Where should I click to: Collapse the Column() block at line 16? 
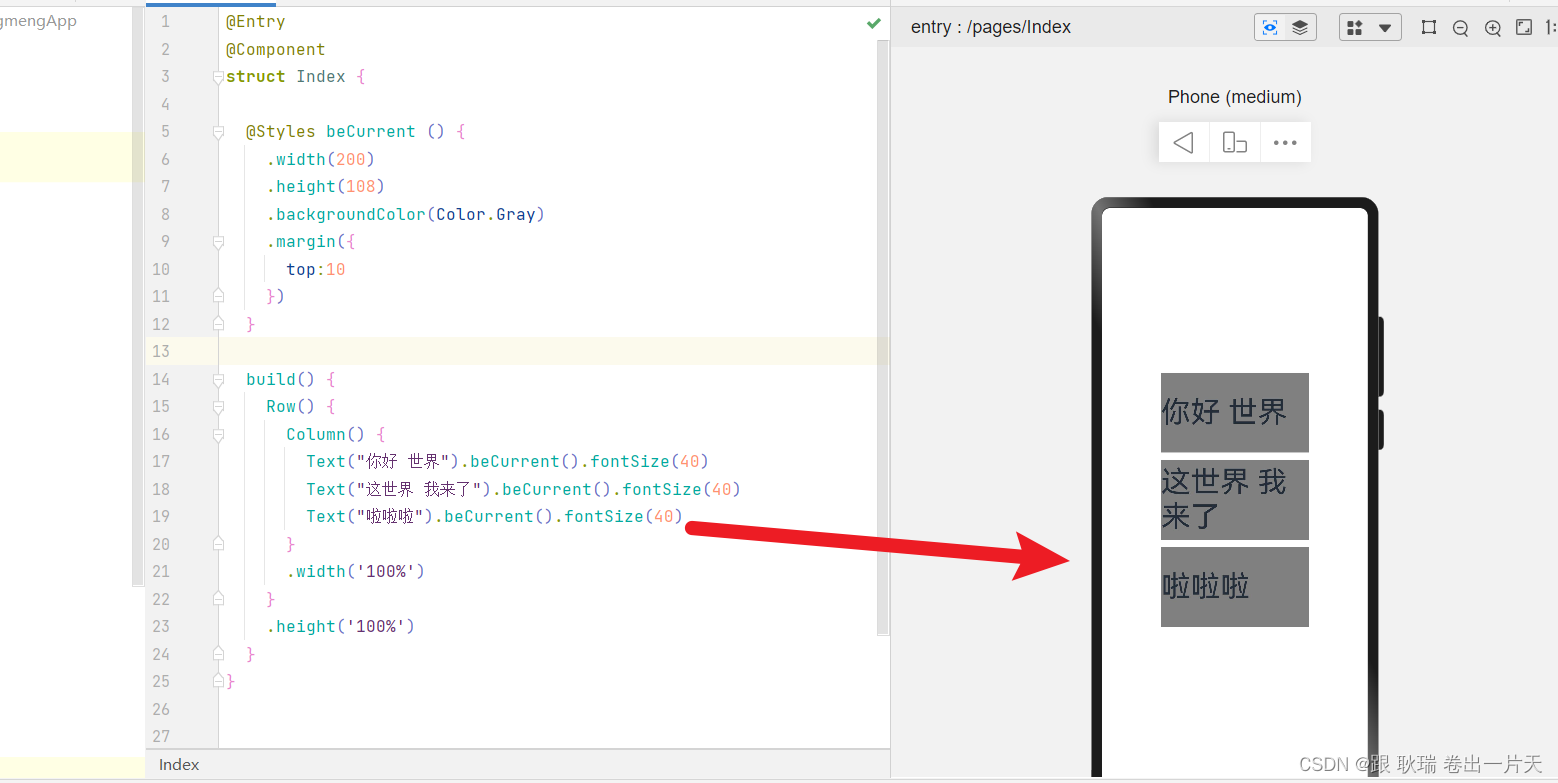218,435
